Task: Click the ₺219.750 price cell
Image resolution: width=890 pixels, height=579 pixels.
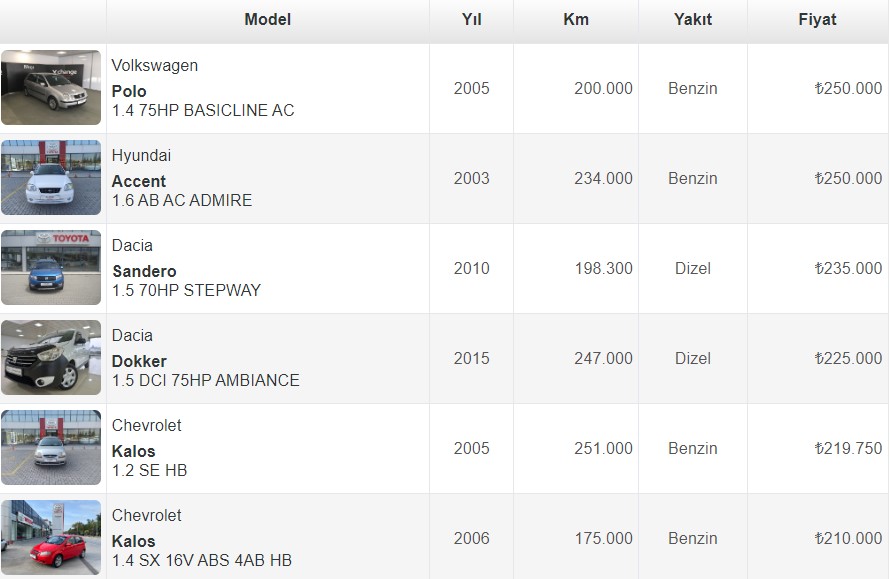Action: pos(848,448)
